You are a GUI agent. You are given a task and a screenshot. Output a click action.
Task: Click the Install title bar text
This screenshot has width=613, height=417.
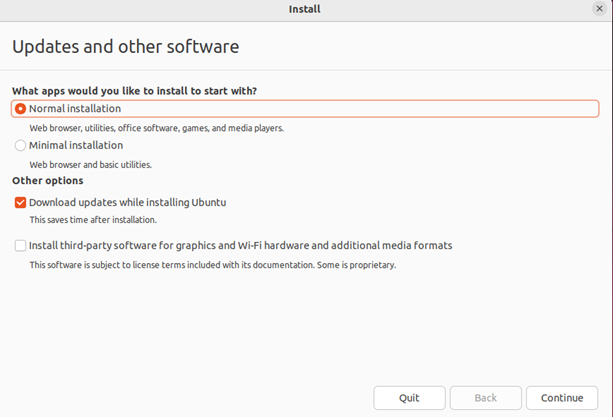[x=304, y=9]
